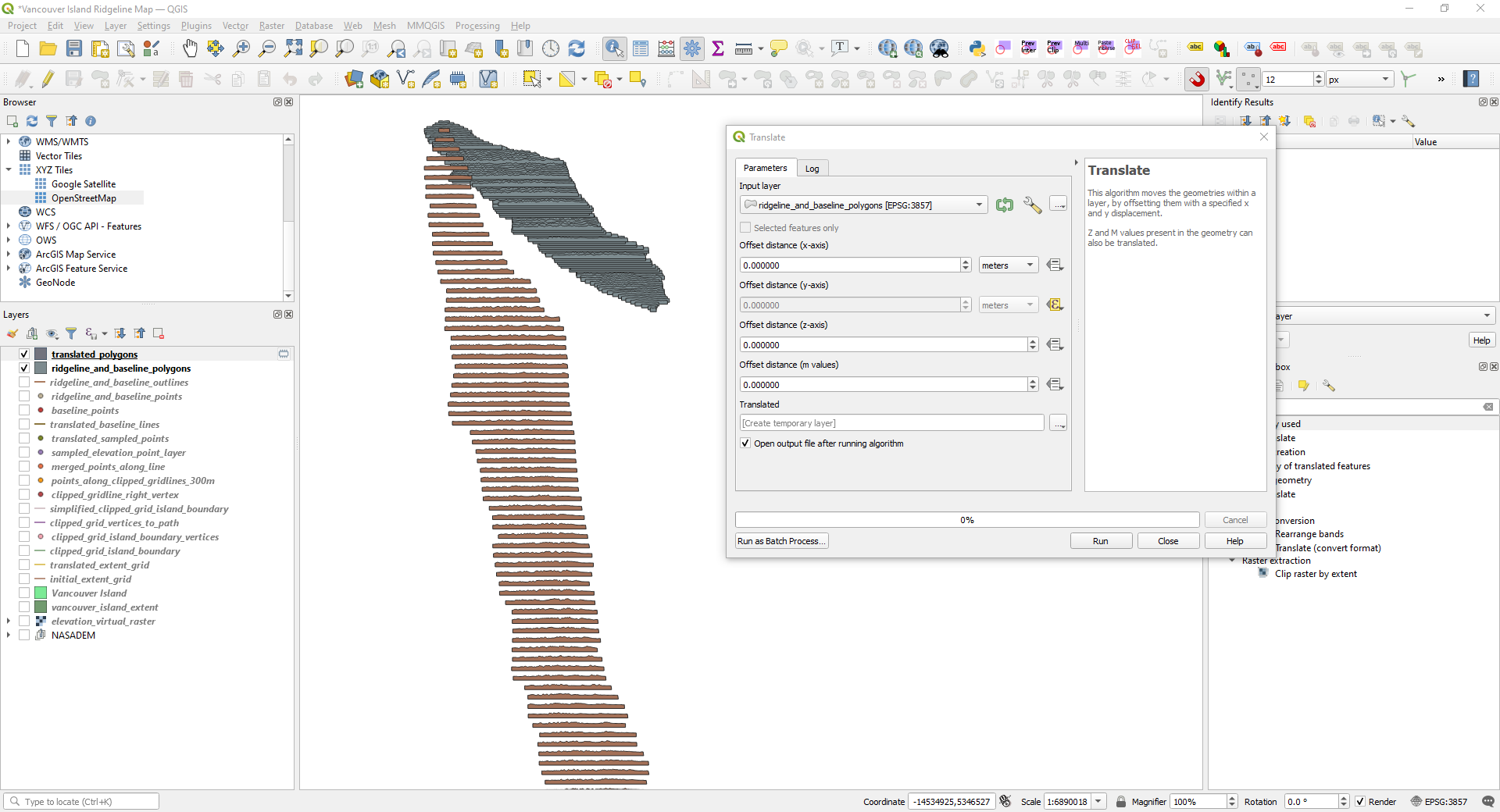Click the Refresh map icon
Screen dimensions: 1500x812
577,49
